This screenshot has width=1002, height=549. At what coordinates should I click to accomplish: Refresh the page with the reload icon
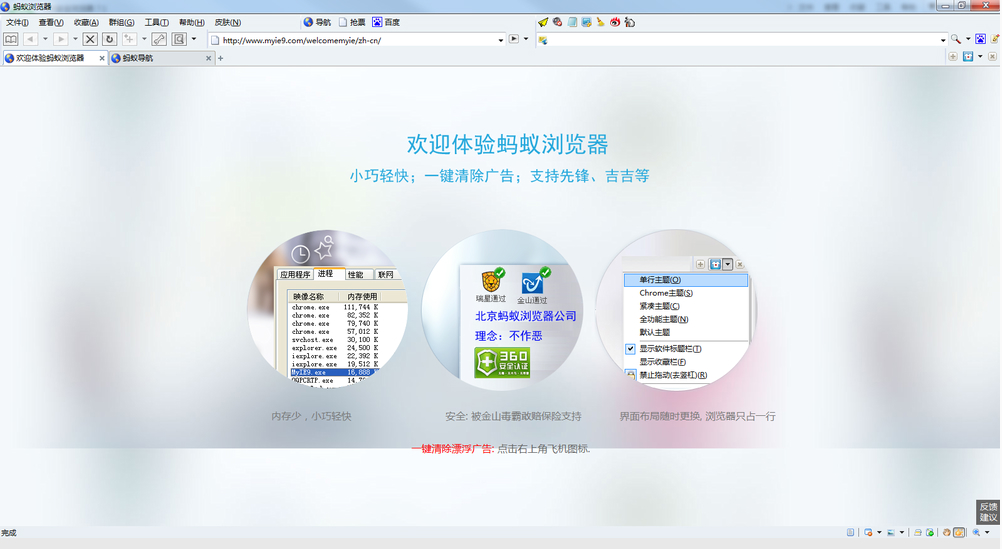[109, 40]
